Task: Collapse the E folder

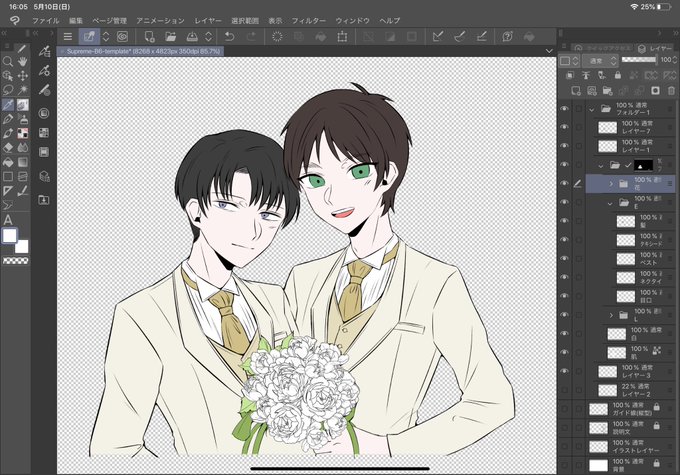Action: [610, 203]
